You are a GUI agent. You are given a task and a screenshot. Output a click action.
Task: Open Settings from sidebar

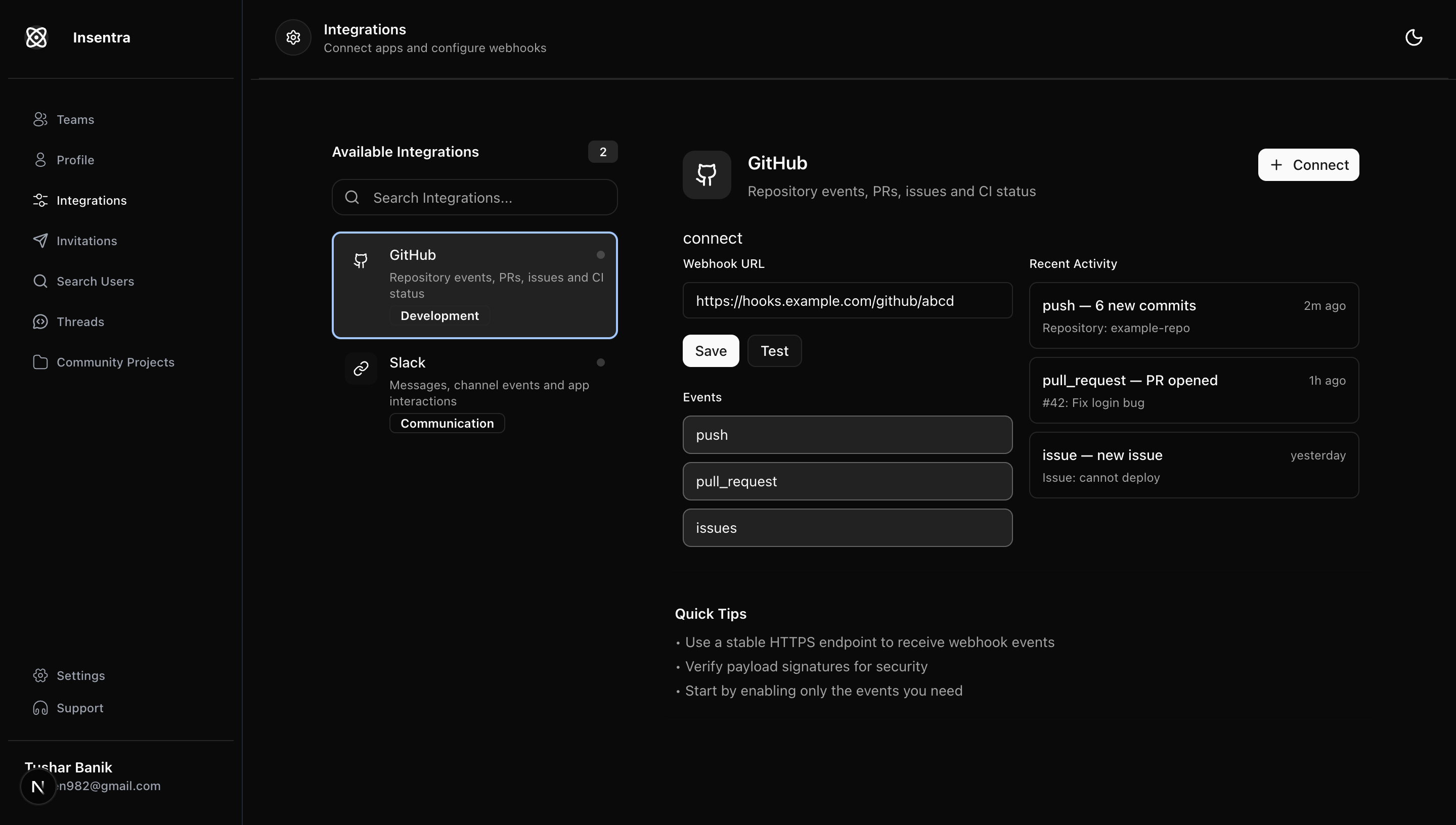(x=80, y=675)
